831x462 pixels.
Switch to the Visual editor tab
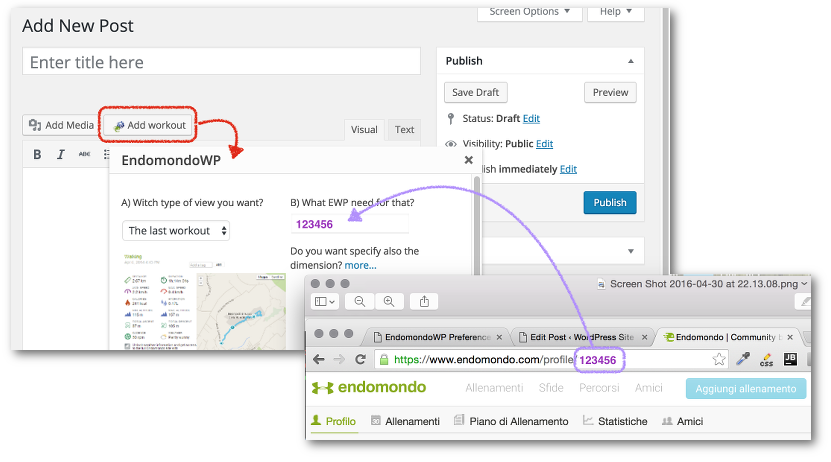point(364,130)
